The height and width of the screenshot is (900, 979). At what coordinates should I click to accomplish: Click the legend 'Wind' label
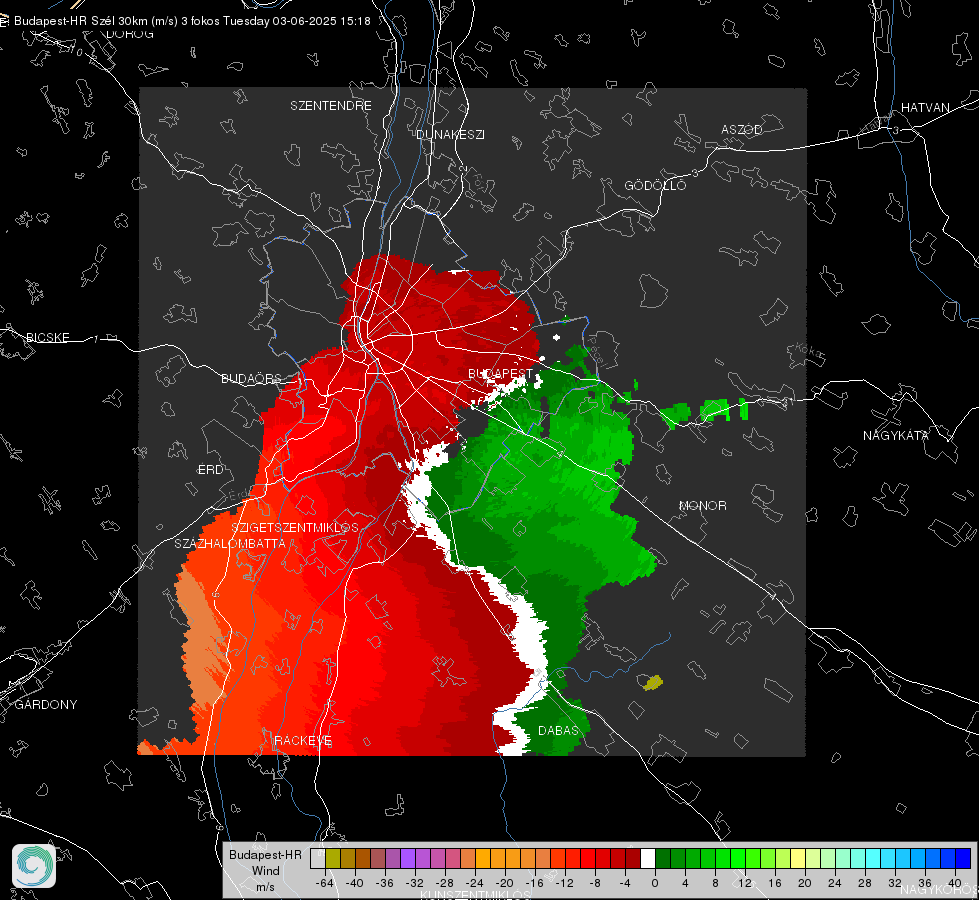265,870
